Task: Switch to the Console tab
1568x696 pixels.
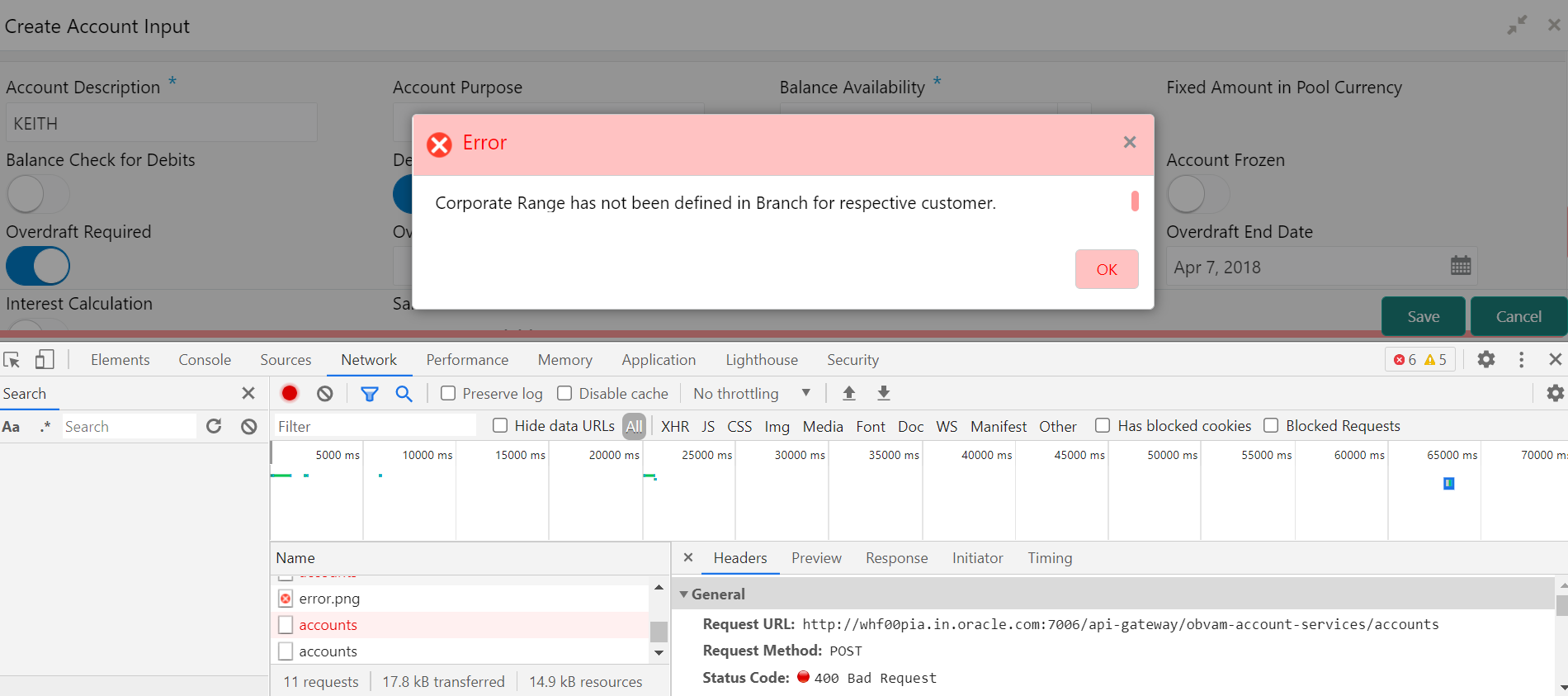Action: (x=205, y=360)
